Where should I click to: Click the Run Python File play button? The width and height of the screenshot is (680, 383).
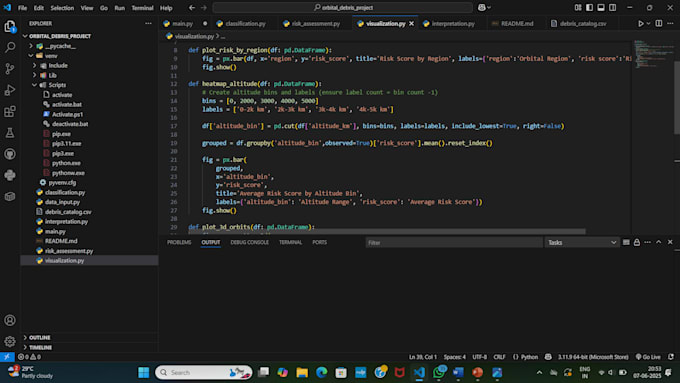click(641, 23)
